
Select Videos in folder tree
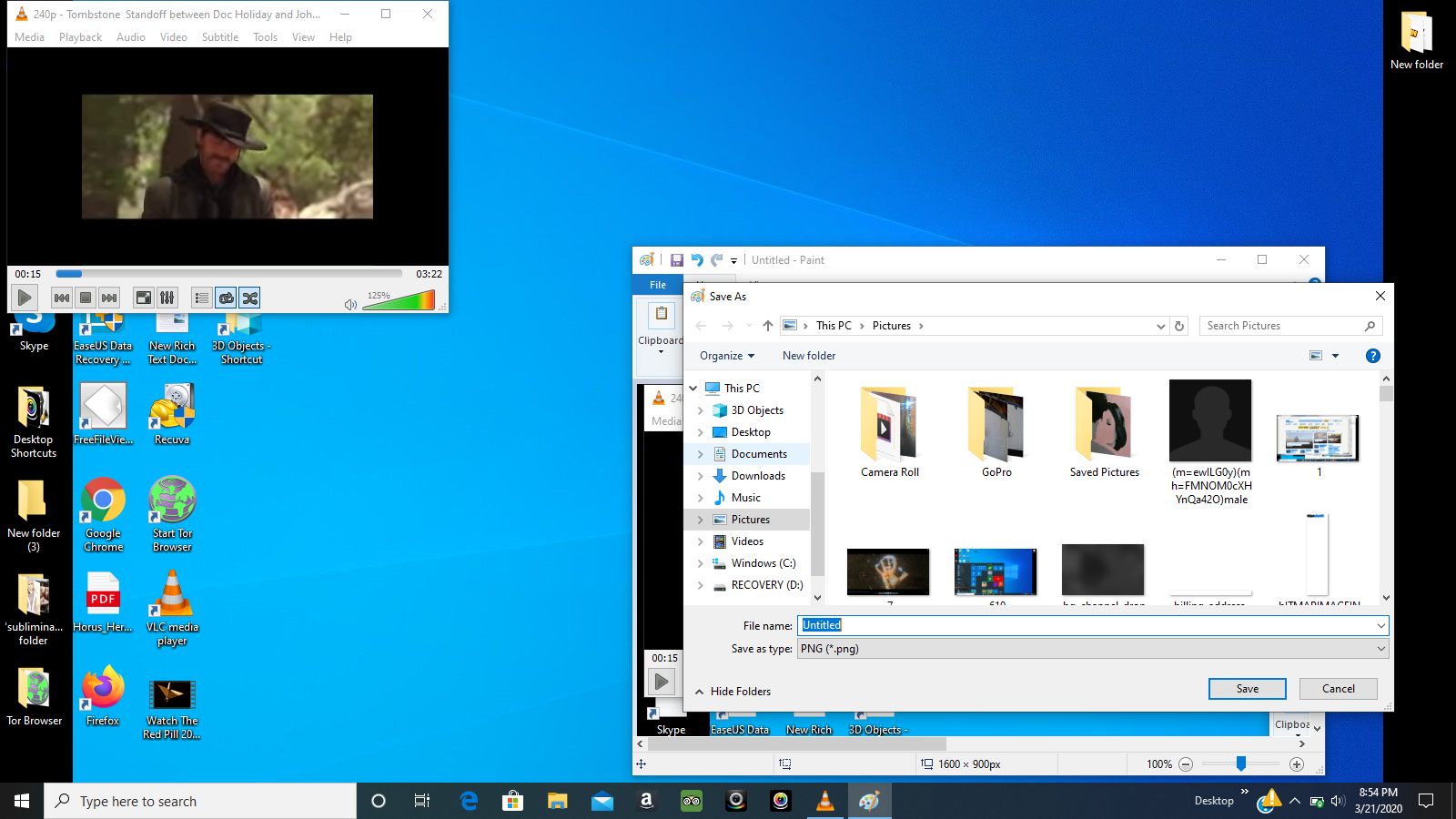(x=747, y=541)
